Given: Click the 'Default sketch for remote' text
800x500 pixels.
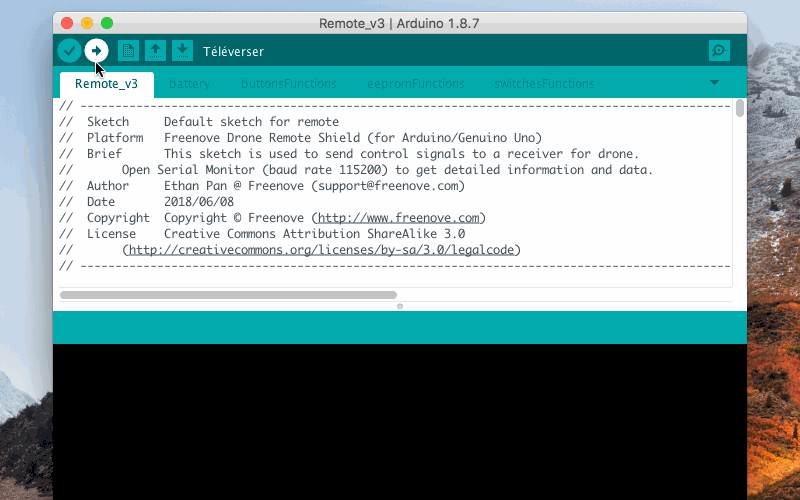Looking at the screenshot, I should 252,122.
